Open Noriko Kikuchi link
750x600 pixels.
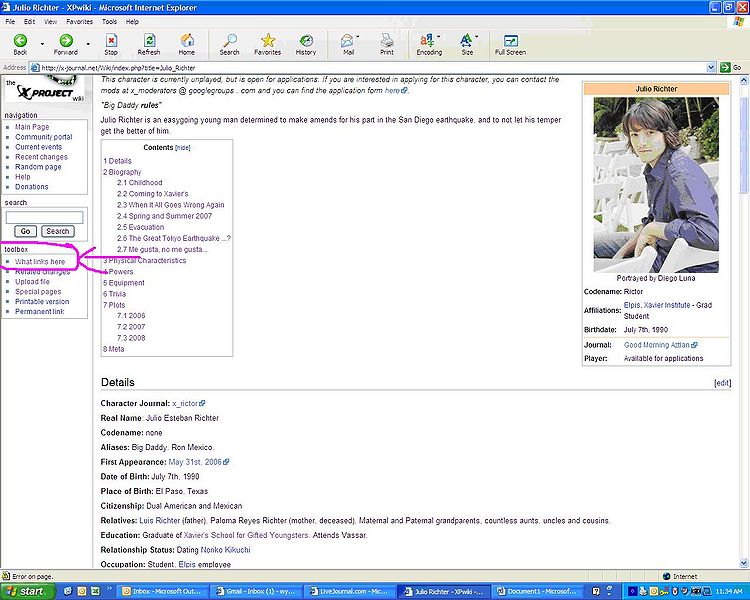(225, 550)
